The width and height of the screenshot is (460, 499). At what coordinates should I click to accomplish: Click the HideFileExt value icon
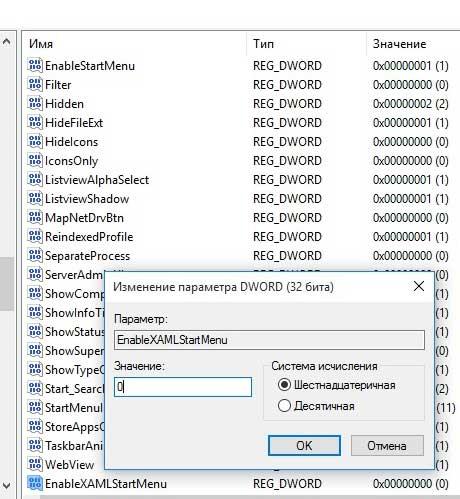click(x=35, y=122)
